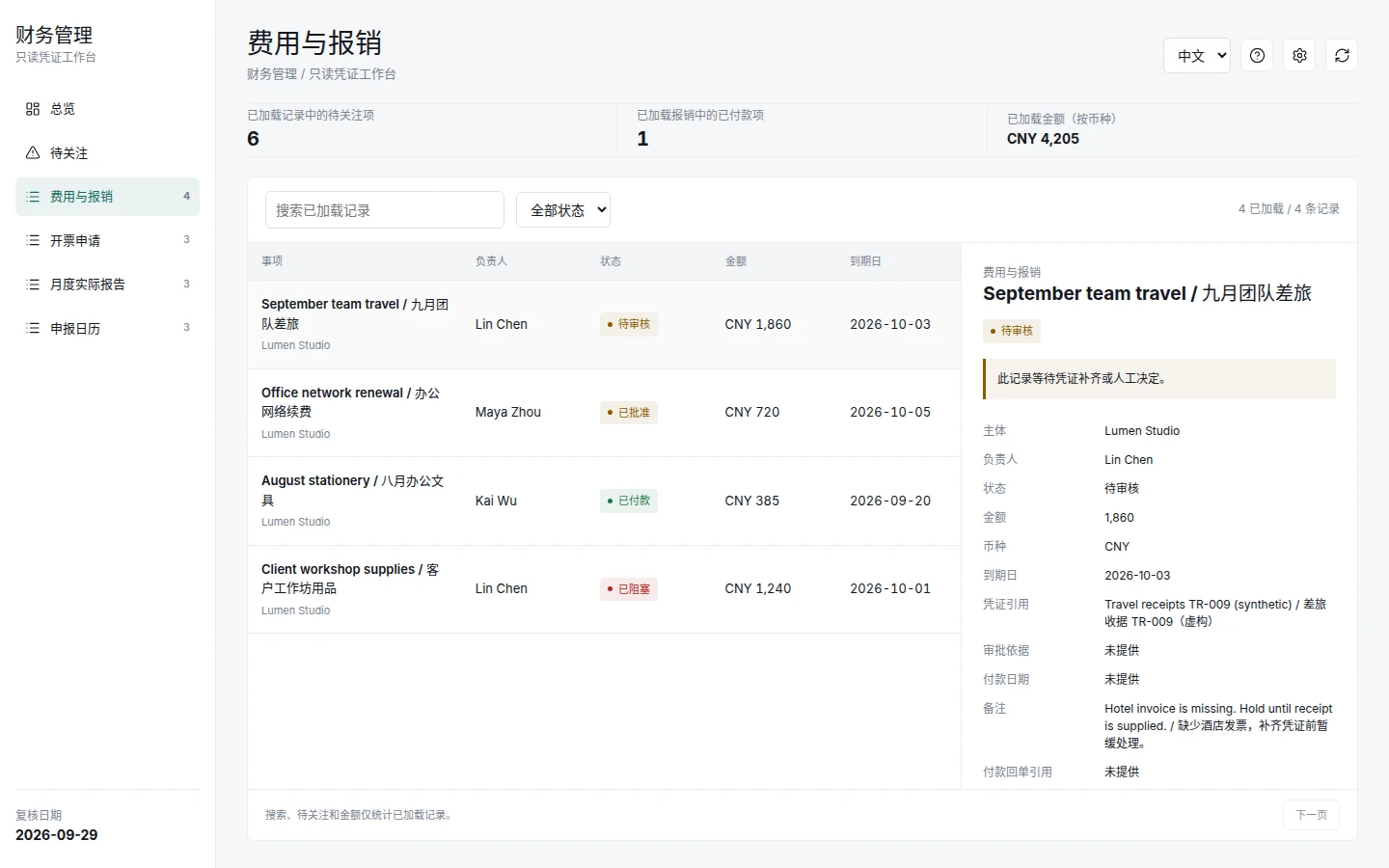
Task: Open the 待关注 sidebar section
Action: [107, 153]
